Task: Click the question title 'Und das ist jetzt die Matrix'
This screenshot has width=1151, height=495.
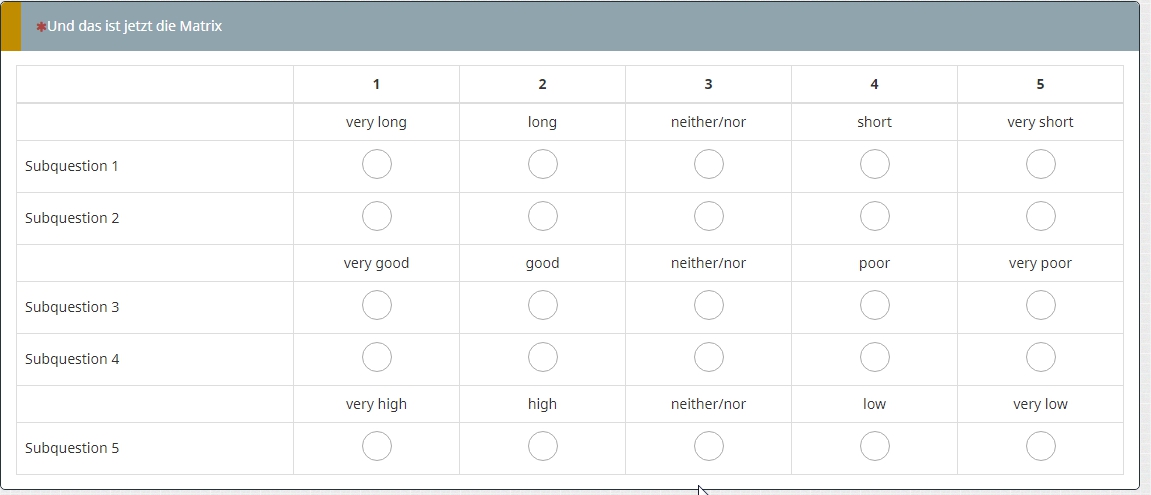Action: coord(134,26)
